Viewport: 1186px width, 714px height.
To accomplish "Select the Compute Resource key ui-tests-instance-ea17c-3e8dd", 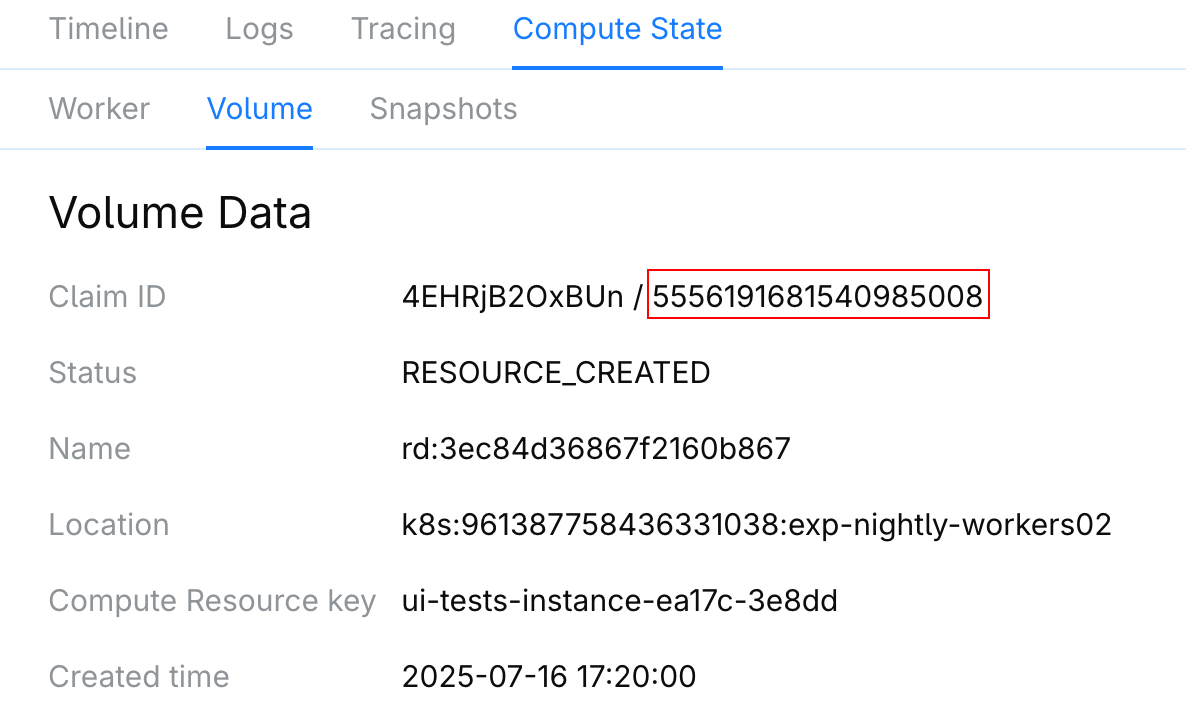I will click(x=619, y=600).
